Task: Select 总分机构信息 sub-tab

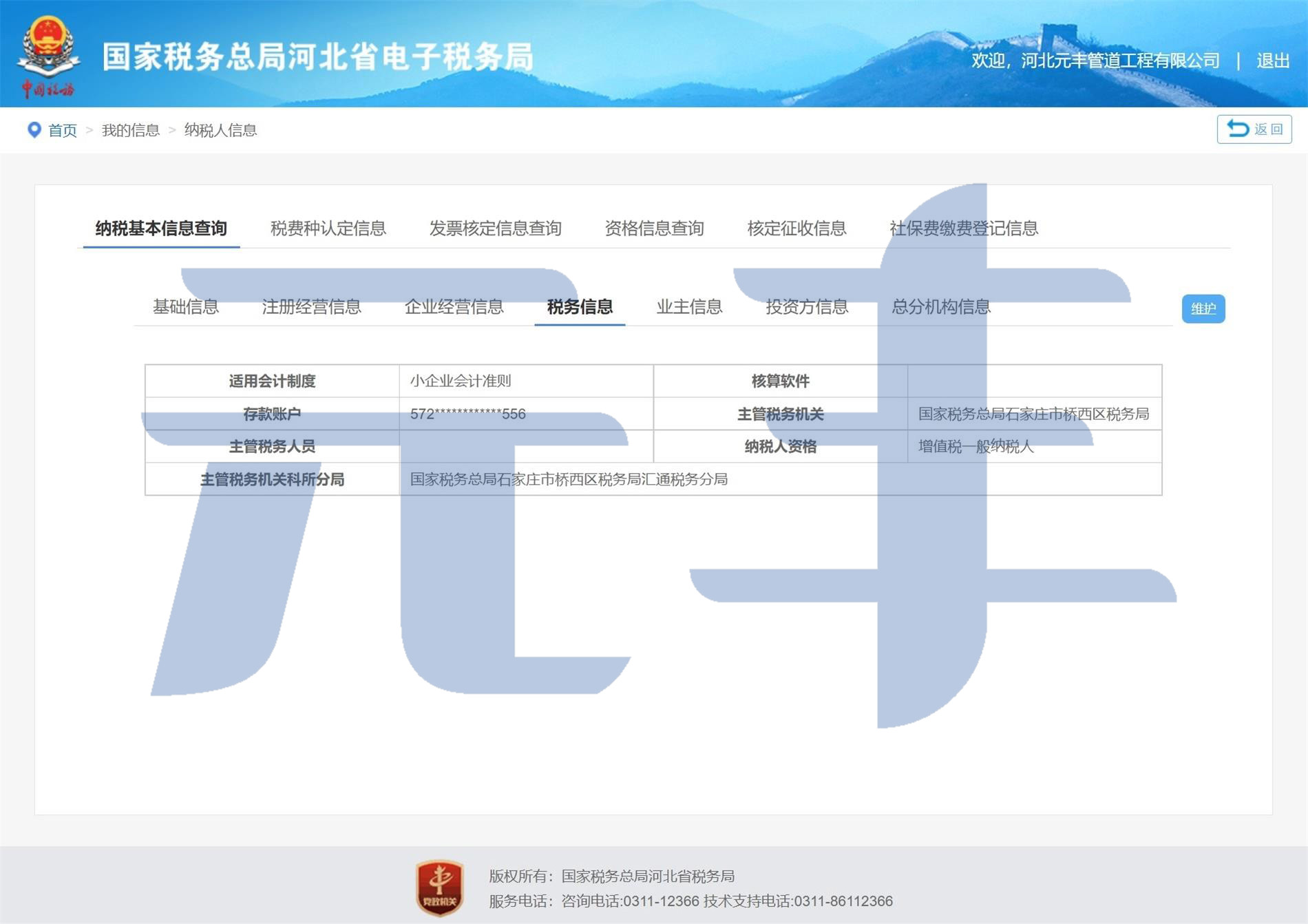Action: click(940, 307)
